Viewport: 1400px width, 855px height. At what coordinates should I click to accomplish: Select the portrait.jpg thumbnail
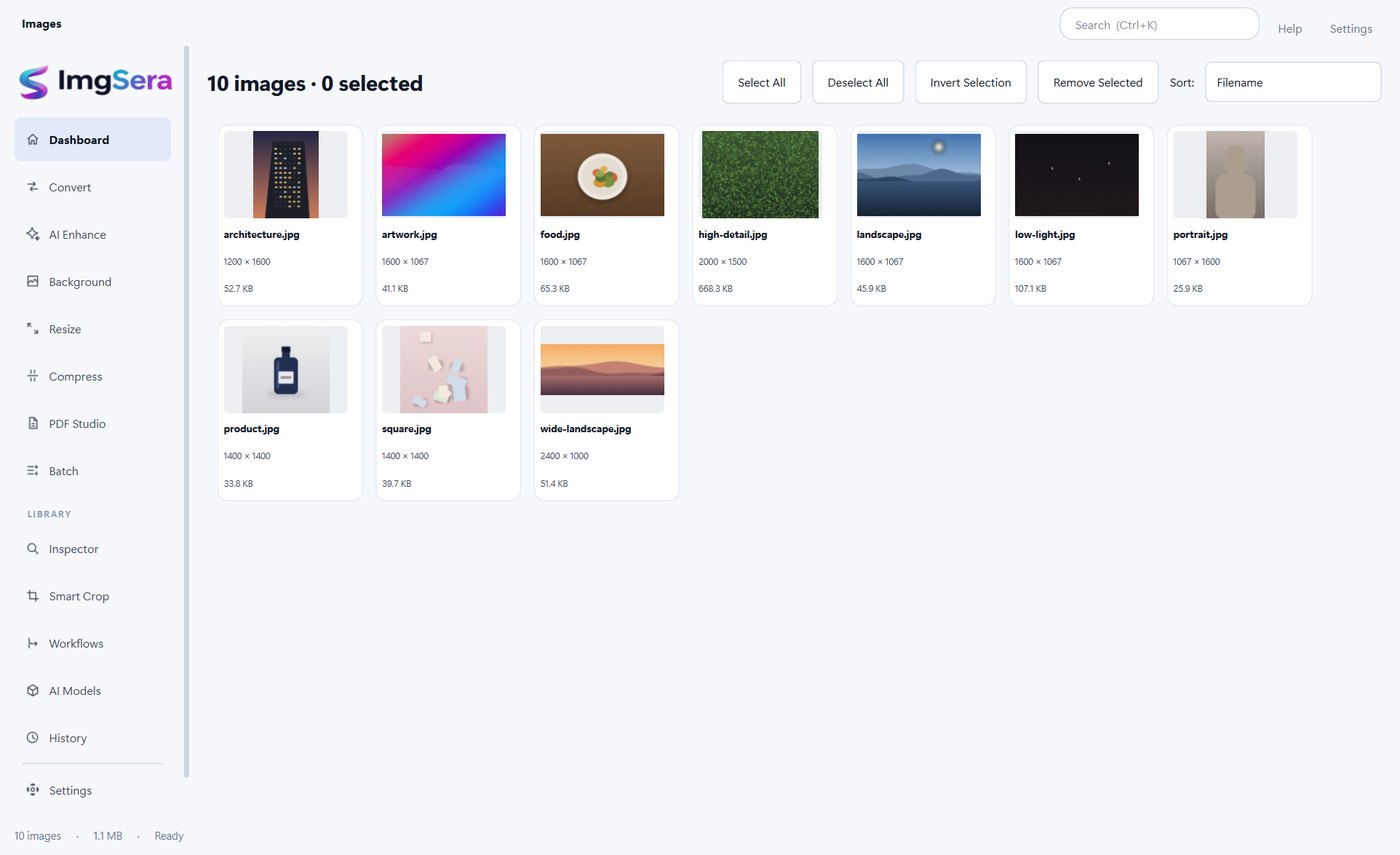tap(1235, 174)
